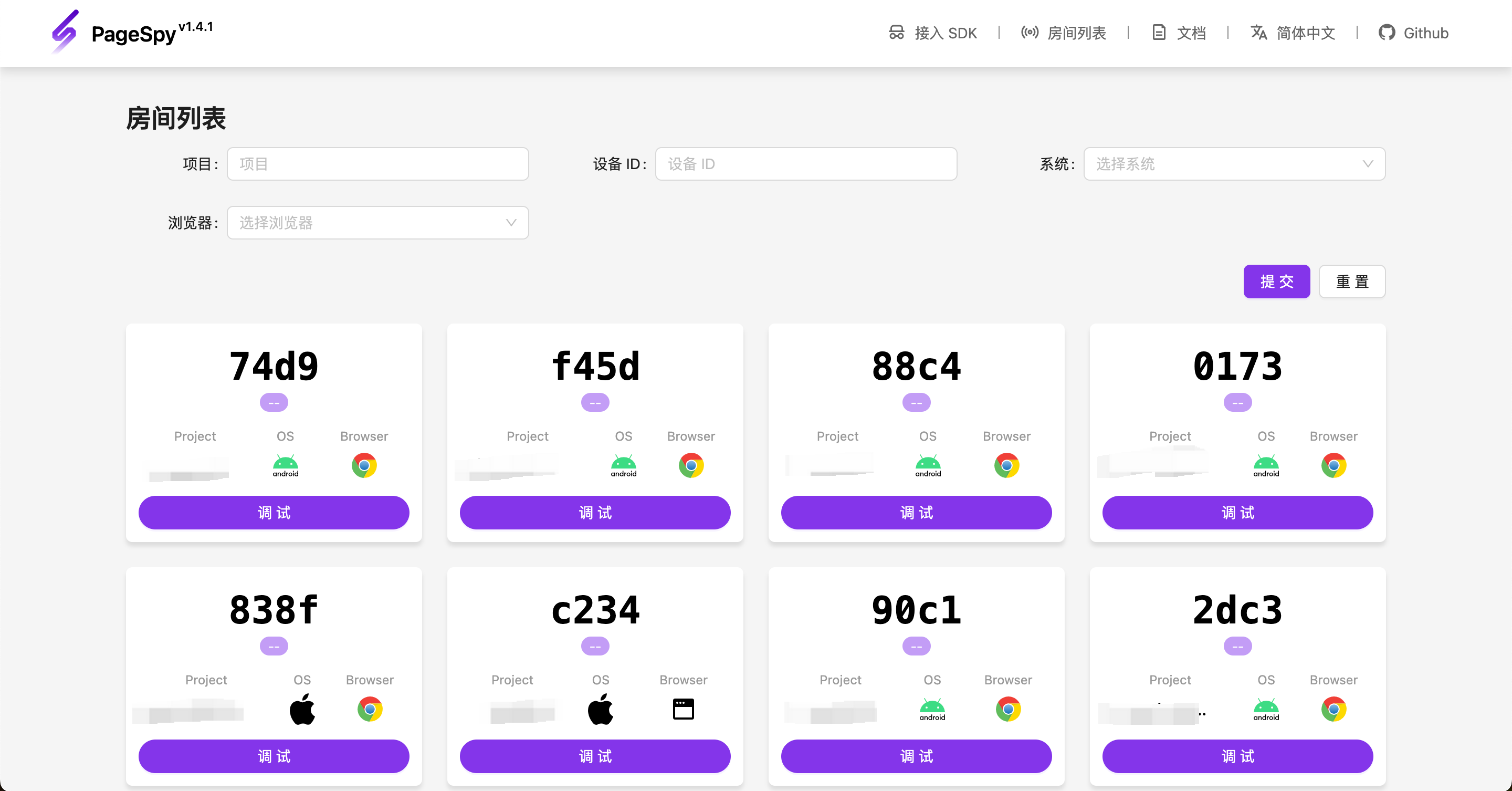Screen dimensions: 1512x791
Task: Open the 选择浏览器 dropdown
Action: click(377, 223)
